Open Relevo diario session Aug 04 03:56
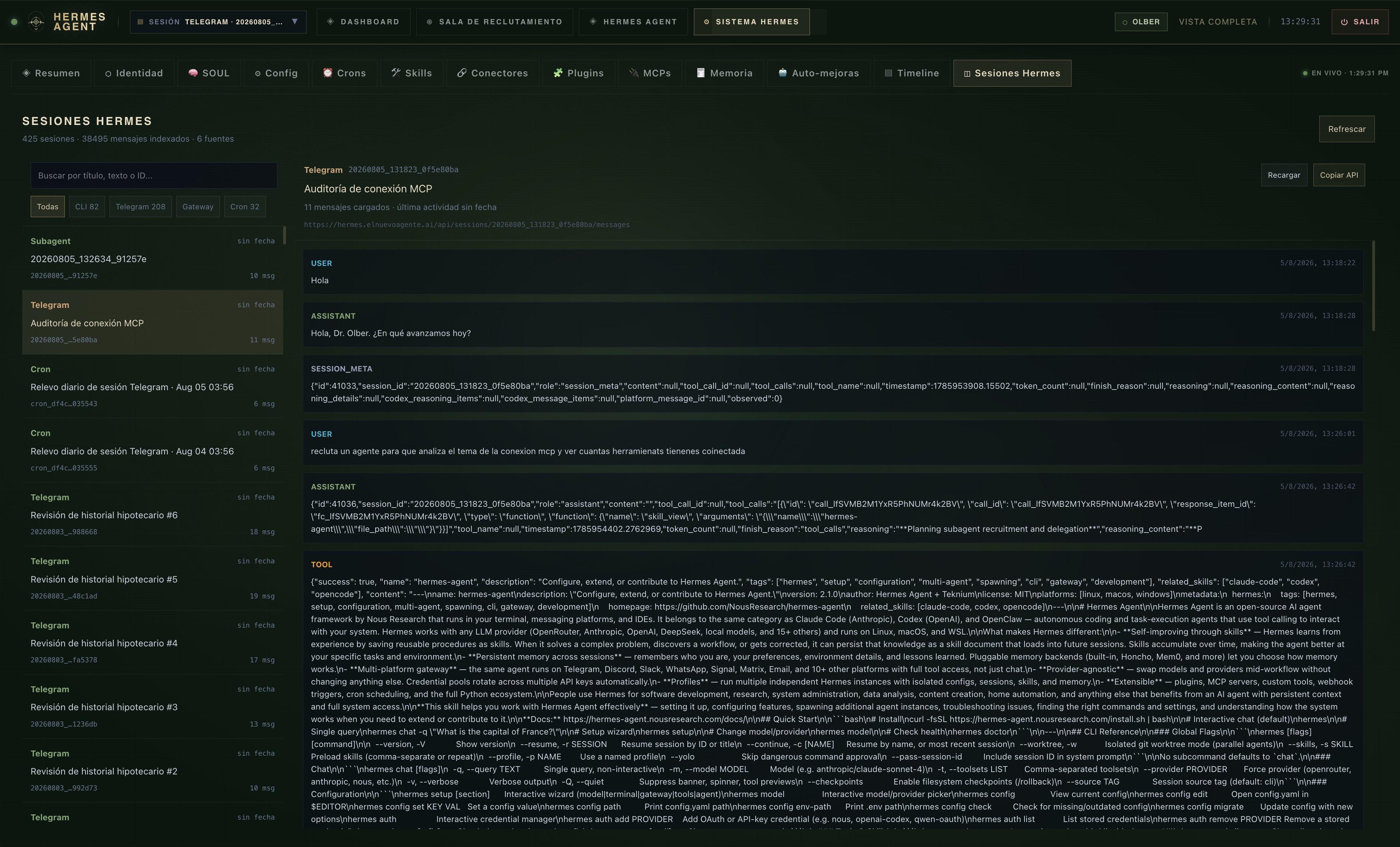Viewport: 1400px width, 847px height. pos(152,450)
